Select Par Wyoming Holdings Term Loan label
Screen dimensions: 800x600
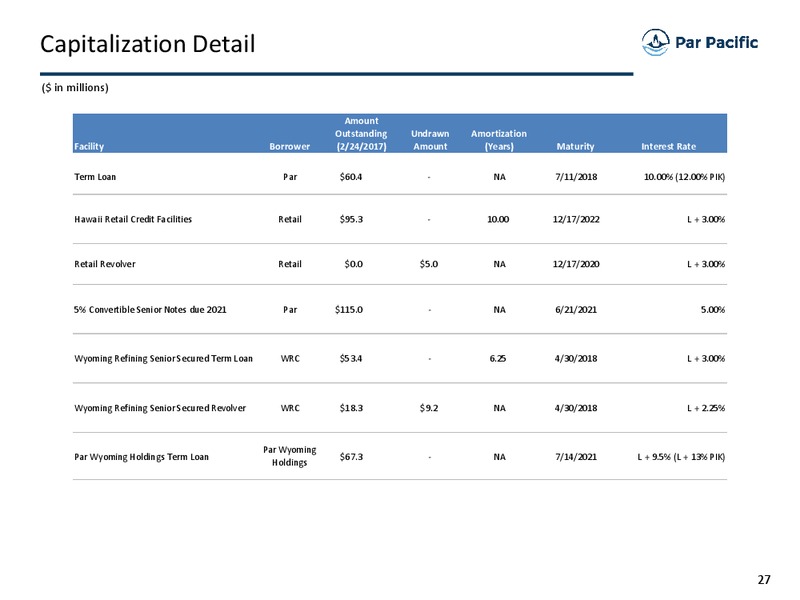pyautogui.click(x=141, y=457)
